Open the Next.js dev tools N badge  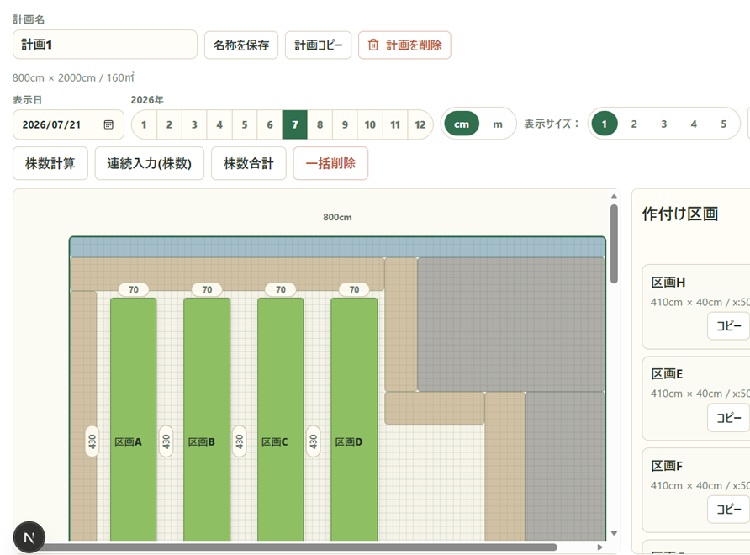(x=29, y=537)
